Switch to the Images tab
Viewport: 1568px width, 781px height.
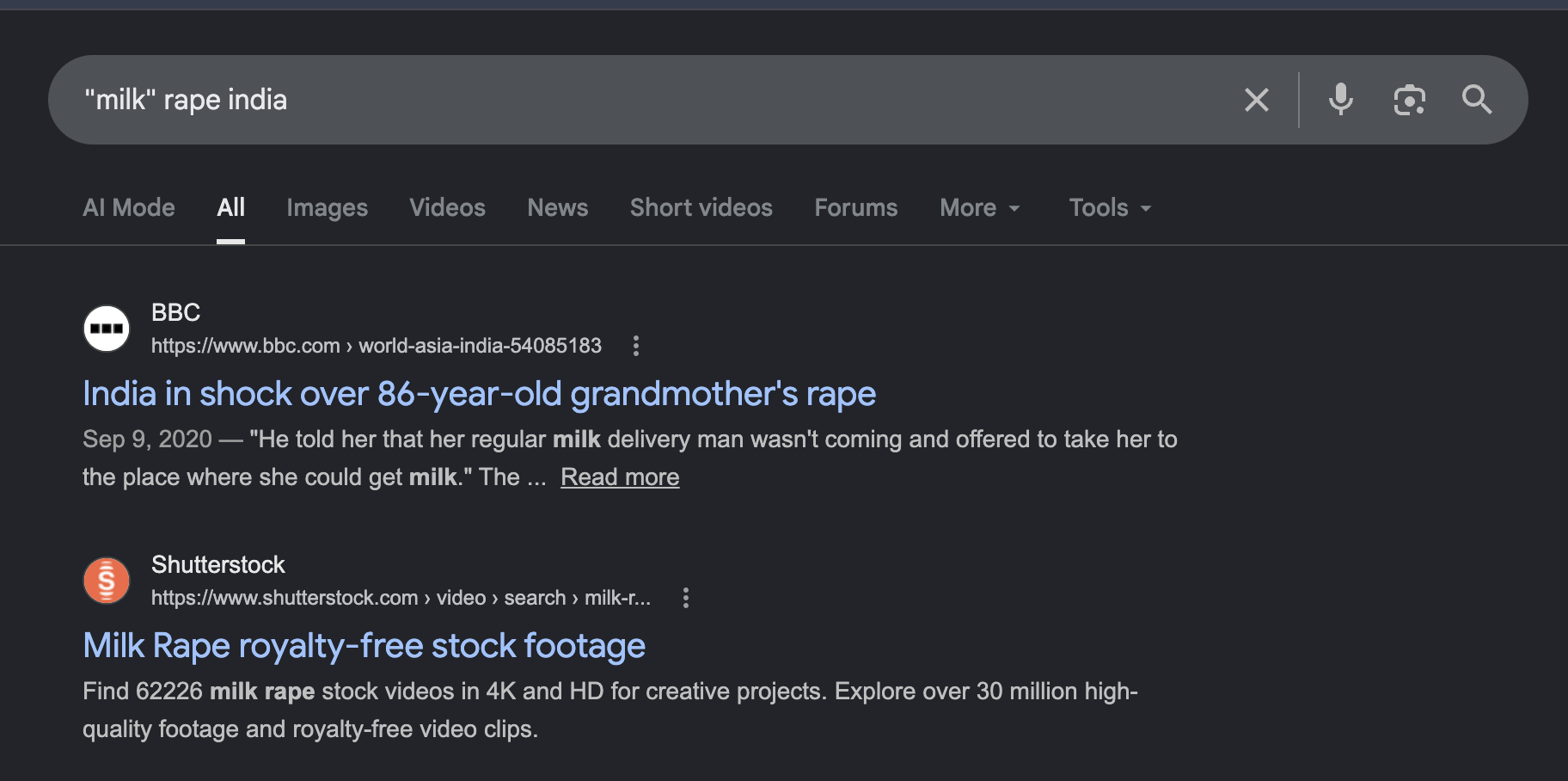coord(328,207)
